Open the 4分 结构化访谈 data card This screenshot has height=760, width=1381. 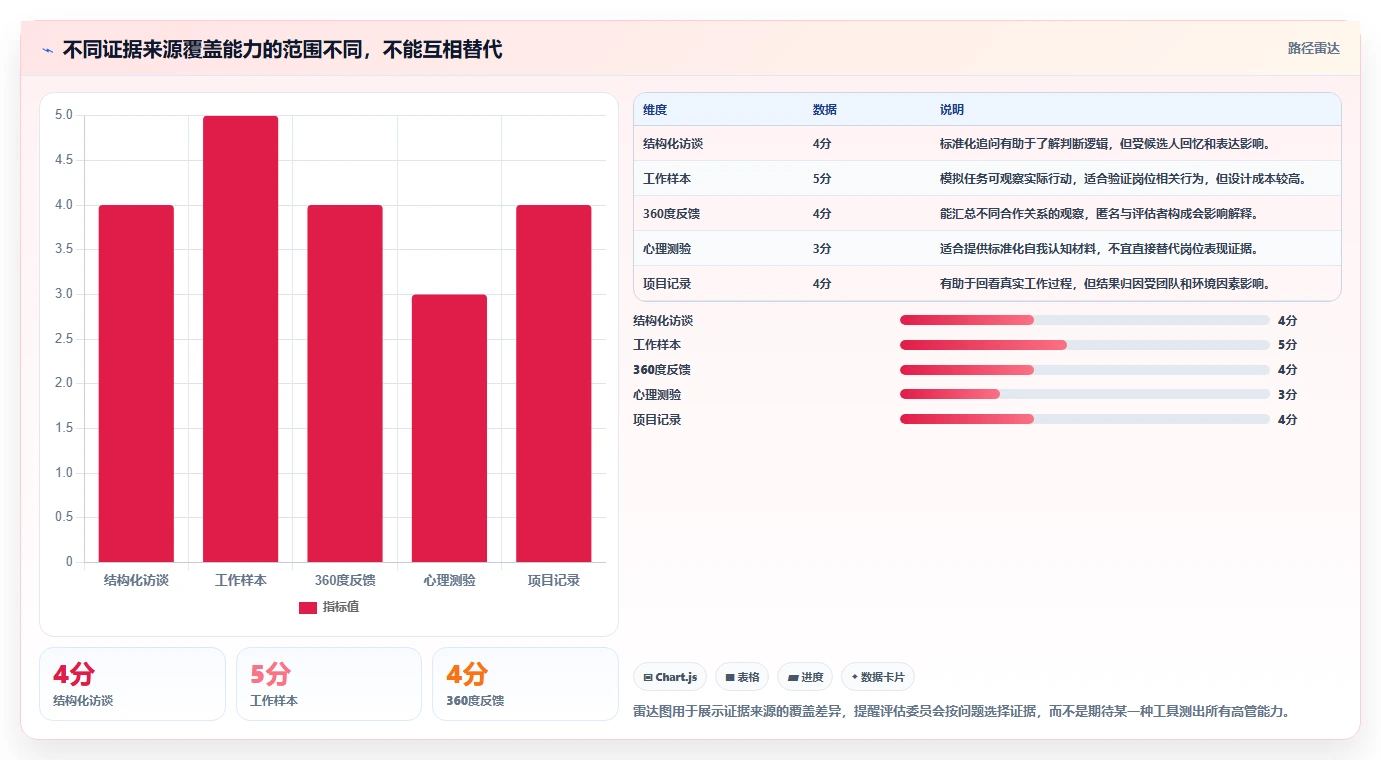[132, 684]
